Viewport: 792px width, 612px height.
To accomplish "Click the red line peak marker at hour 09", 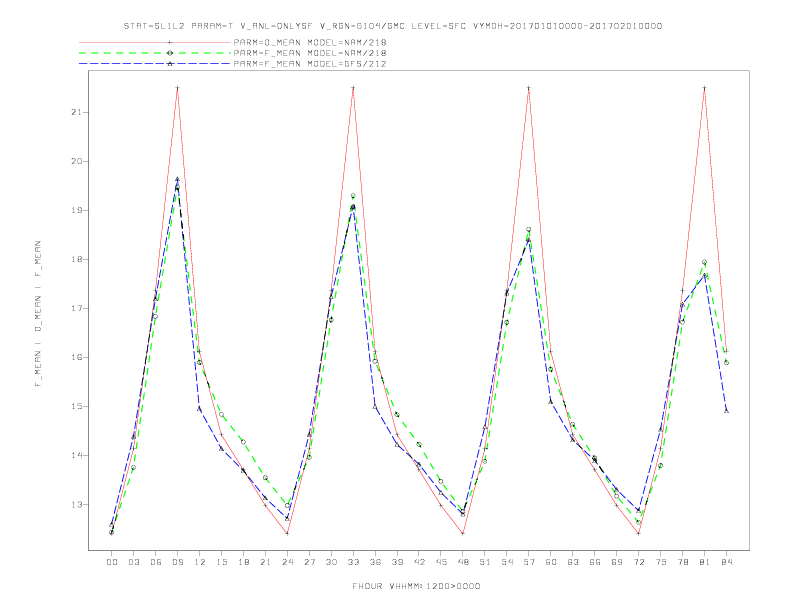I will [177, 88].
